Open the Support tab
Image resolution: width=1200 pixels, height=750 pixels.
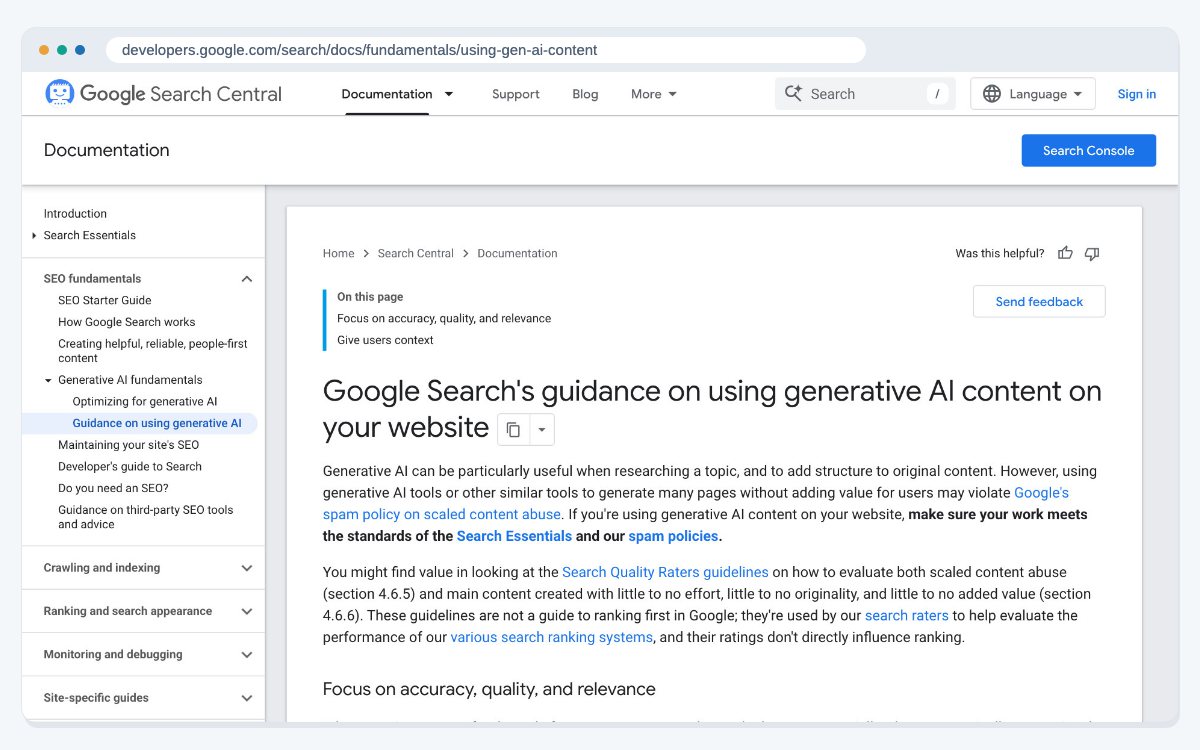click(x=515, y=94)
